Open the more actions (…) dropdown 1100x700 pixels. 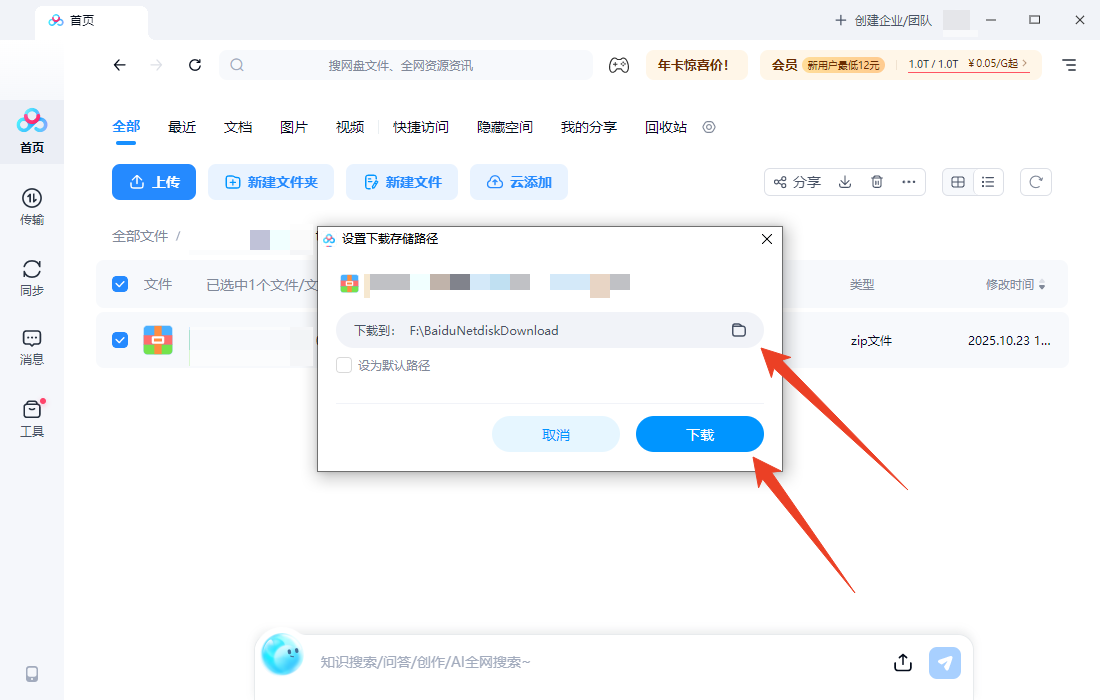click(x=909, y=181)
